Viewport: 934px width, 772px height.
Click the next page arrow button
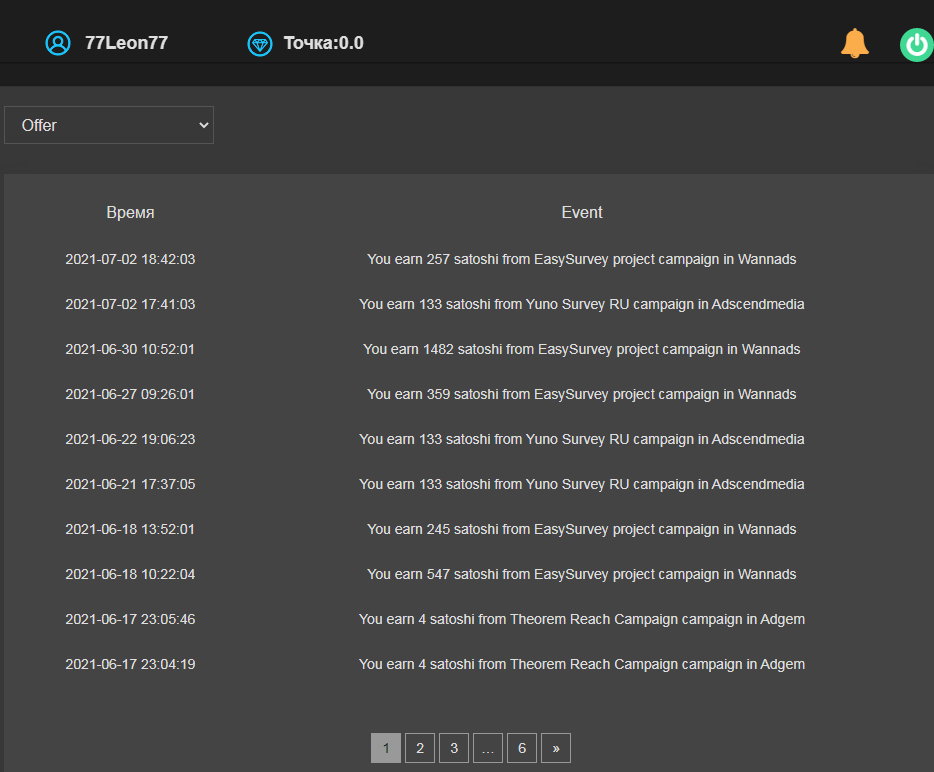point(556,748)
